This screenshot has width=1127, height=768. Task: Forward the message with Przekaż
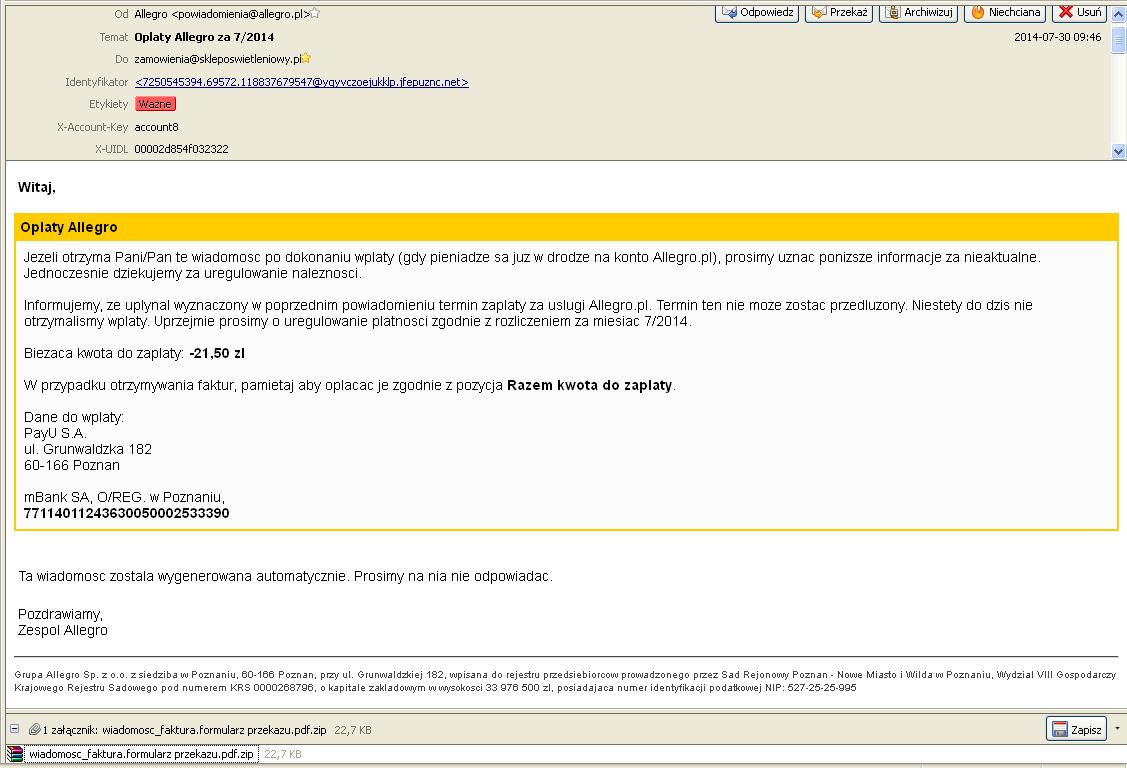click(839, 12)
